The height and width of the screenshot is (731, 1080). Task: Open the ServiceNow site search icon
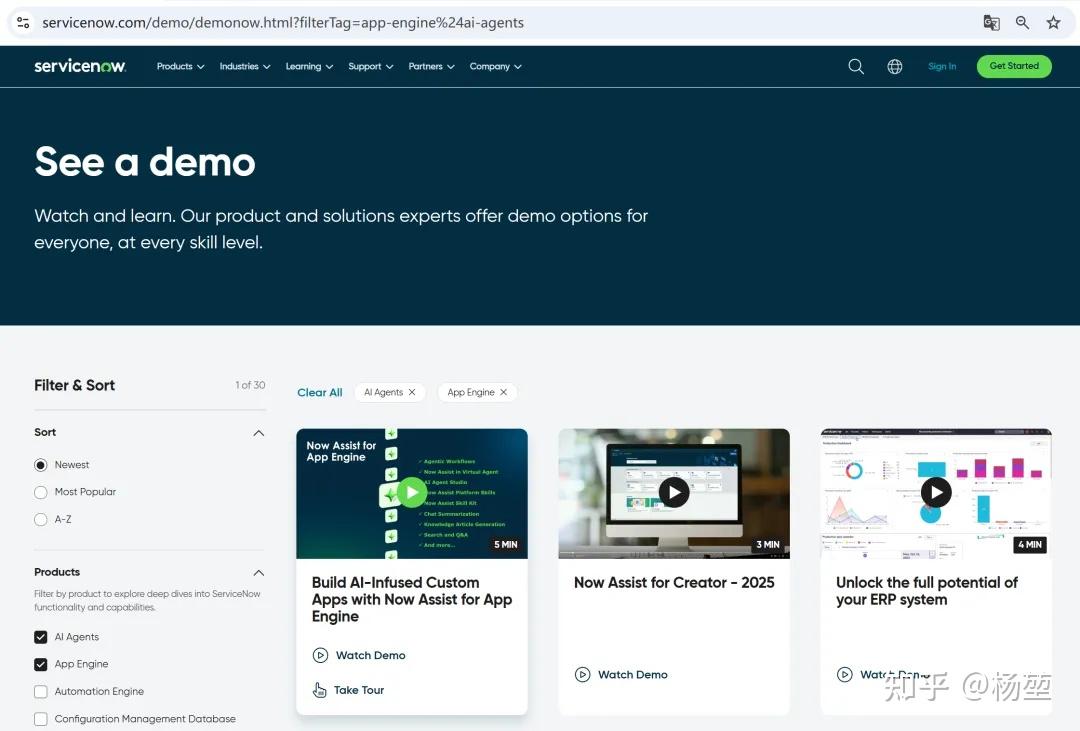855,66
